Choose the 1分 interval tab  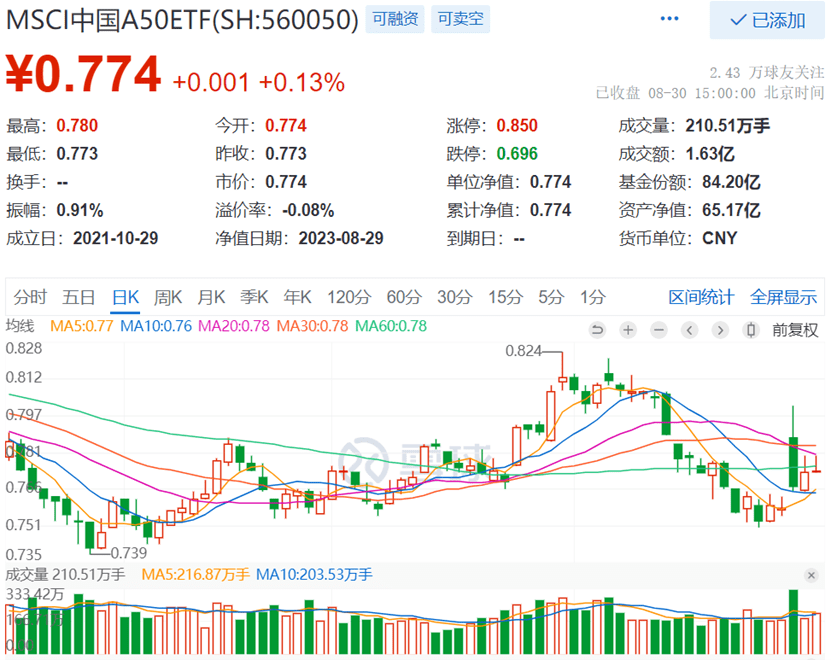coord(592,297)
